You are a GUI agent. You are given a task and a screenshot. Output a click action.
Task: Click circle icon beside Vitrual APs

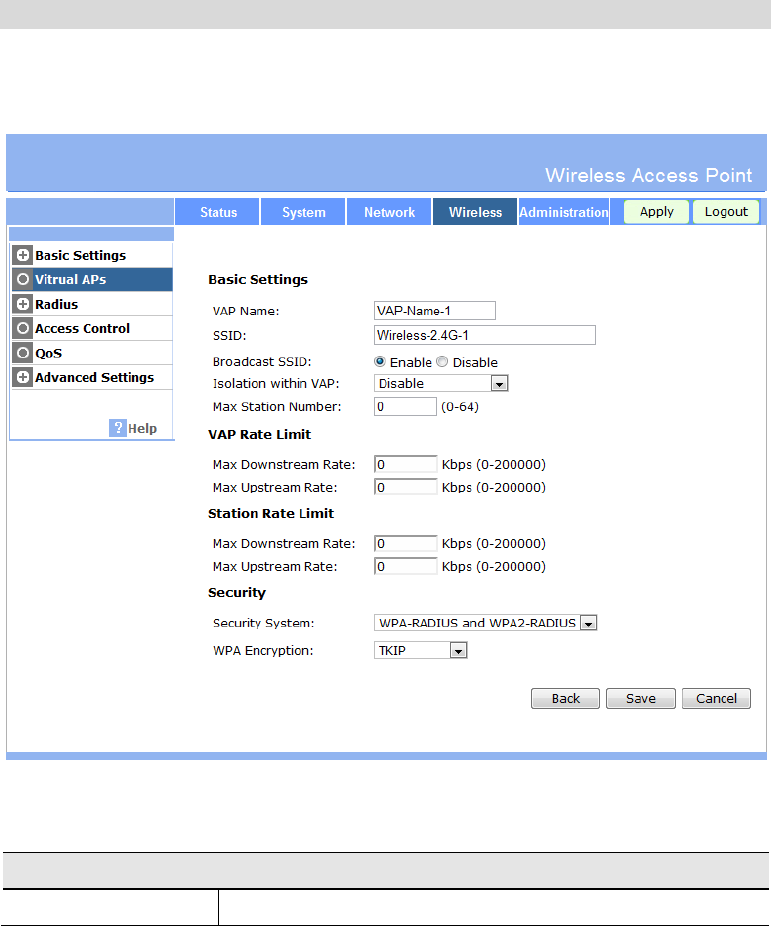click(x=22, y=279)
